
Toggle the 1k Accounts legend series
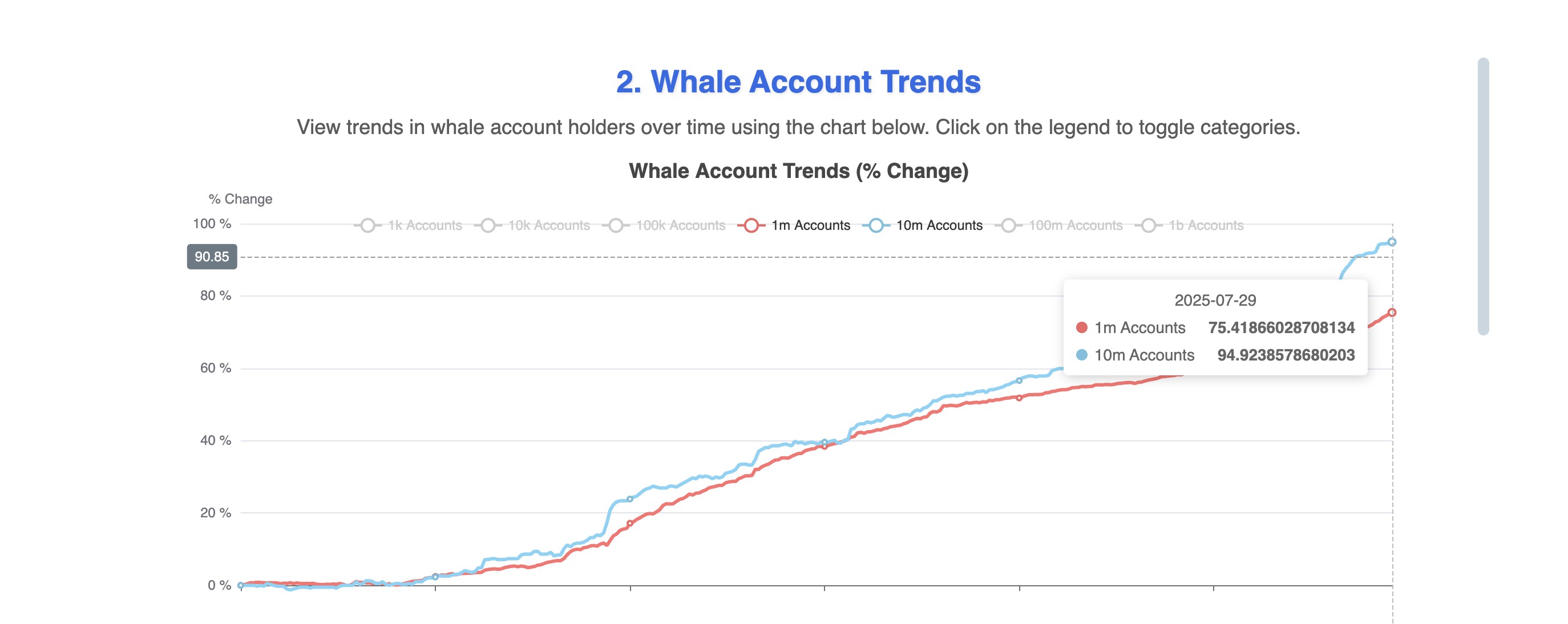[409, 226]
